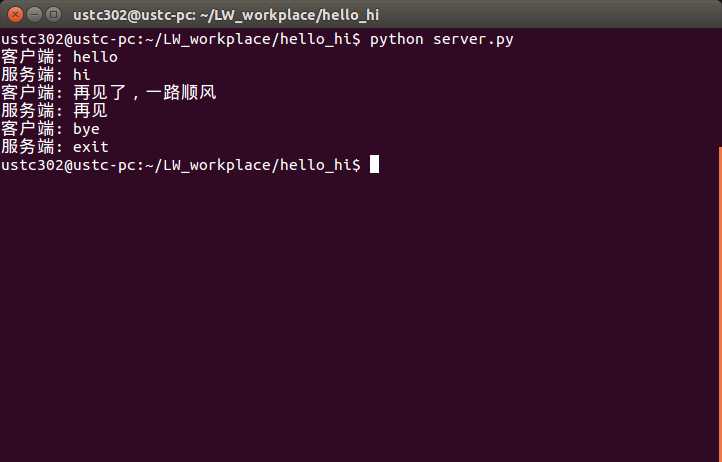Viewport: 722px width, 462px height.
Task: Click the '服务端: hi' output line
Action: coord(46,75)
